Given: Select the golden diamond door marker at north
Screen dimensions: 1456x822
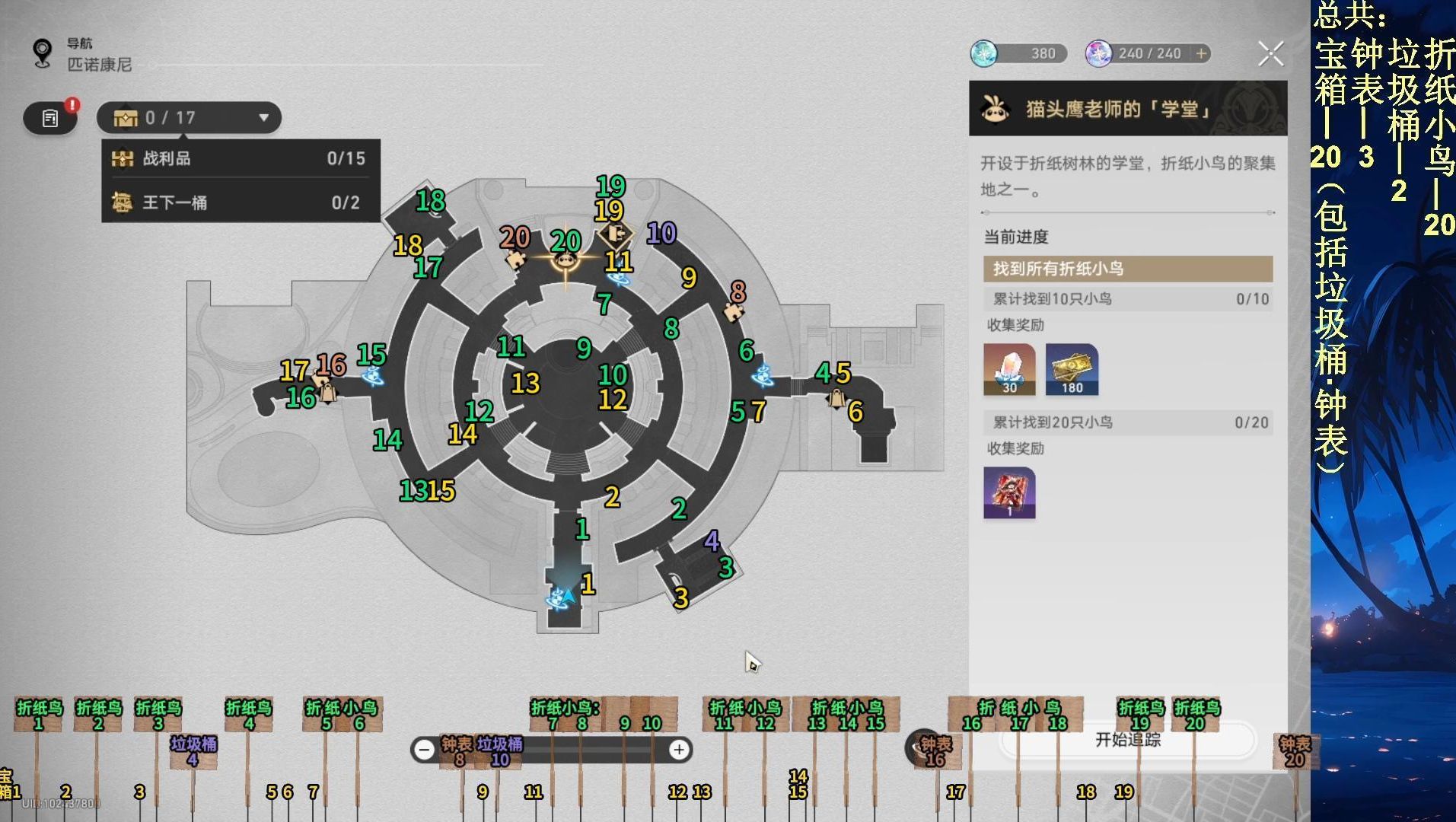Looking at the screenshot, I should pos(616,233).
